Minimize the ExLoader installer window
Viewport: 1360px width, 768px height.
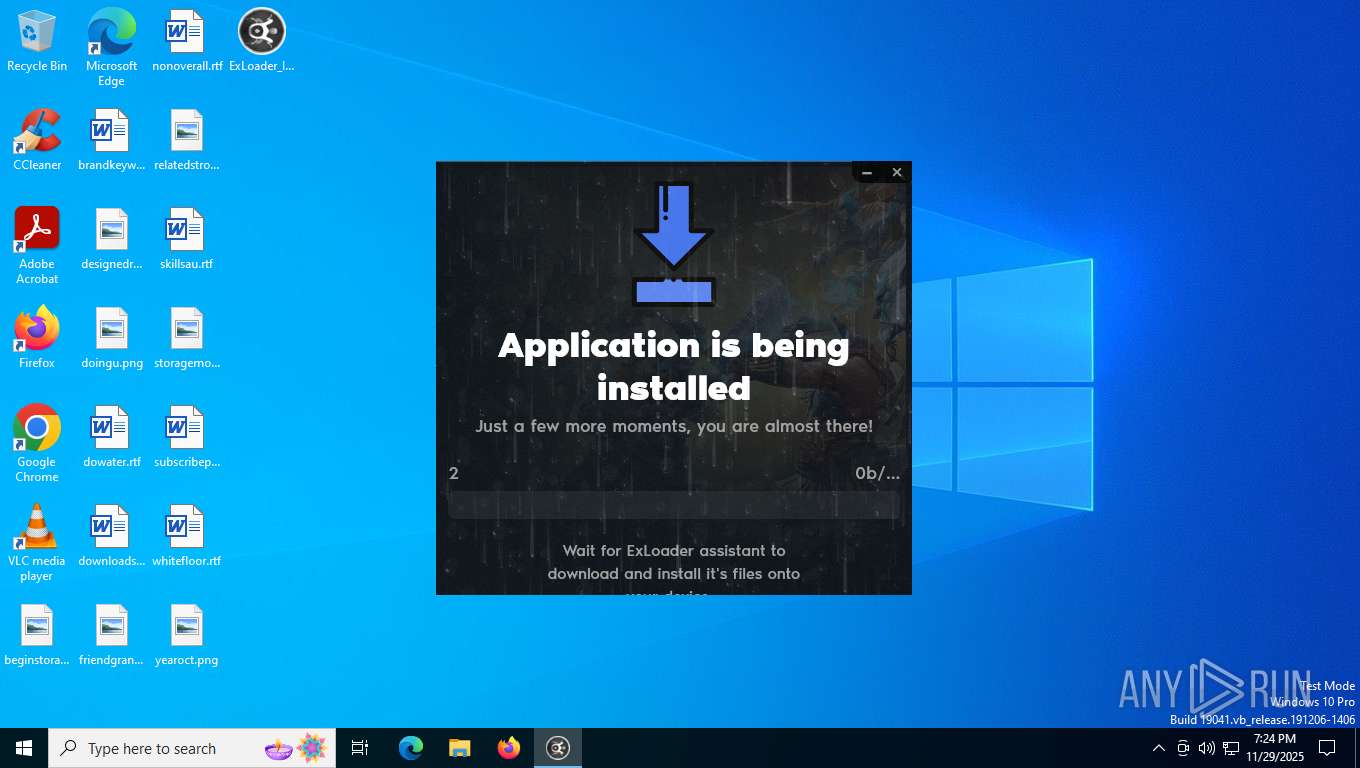click(867, 173)
